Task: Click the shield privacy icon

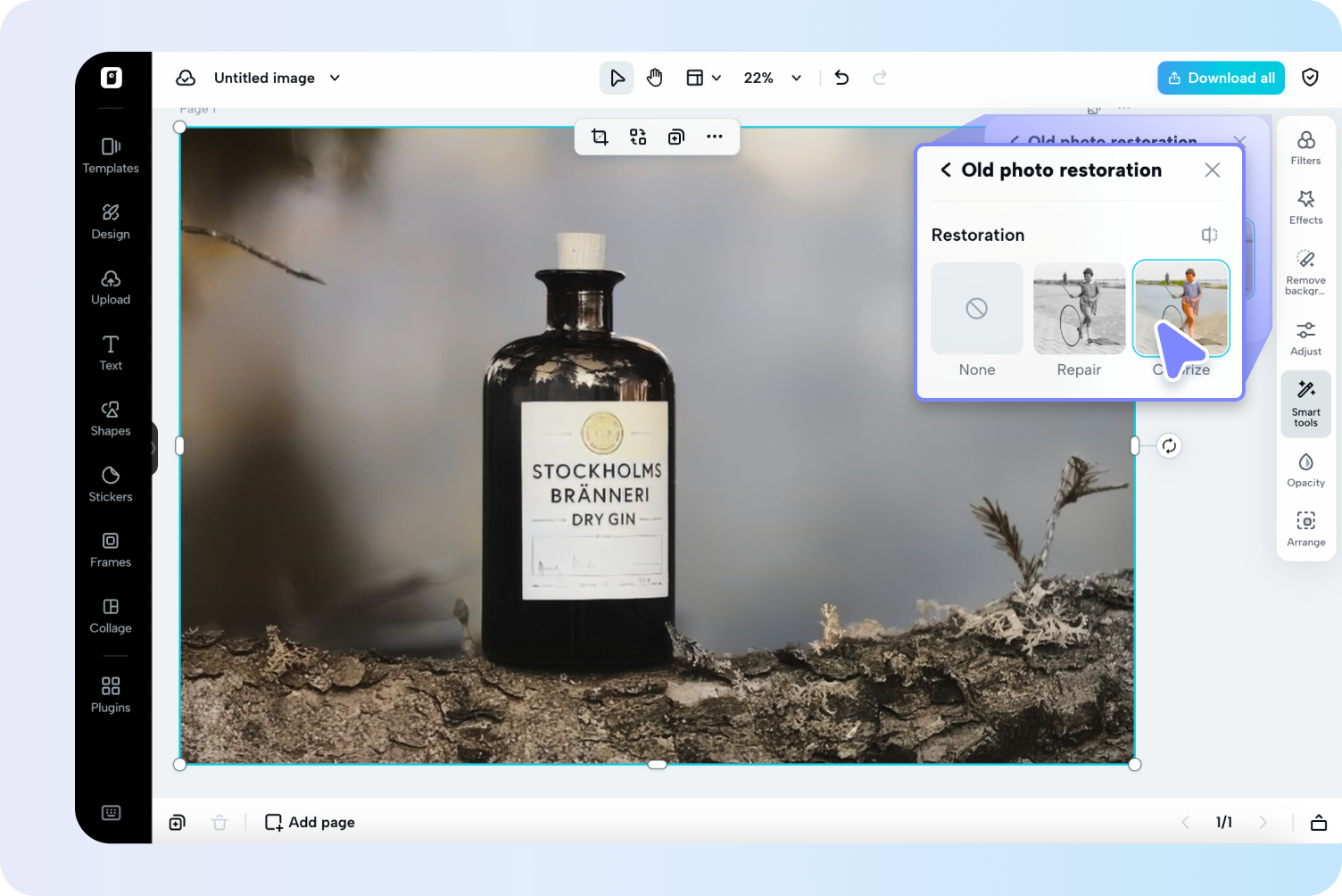Action: pos(1310,78)
